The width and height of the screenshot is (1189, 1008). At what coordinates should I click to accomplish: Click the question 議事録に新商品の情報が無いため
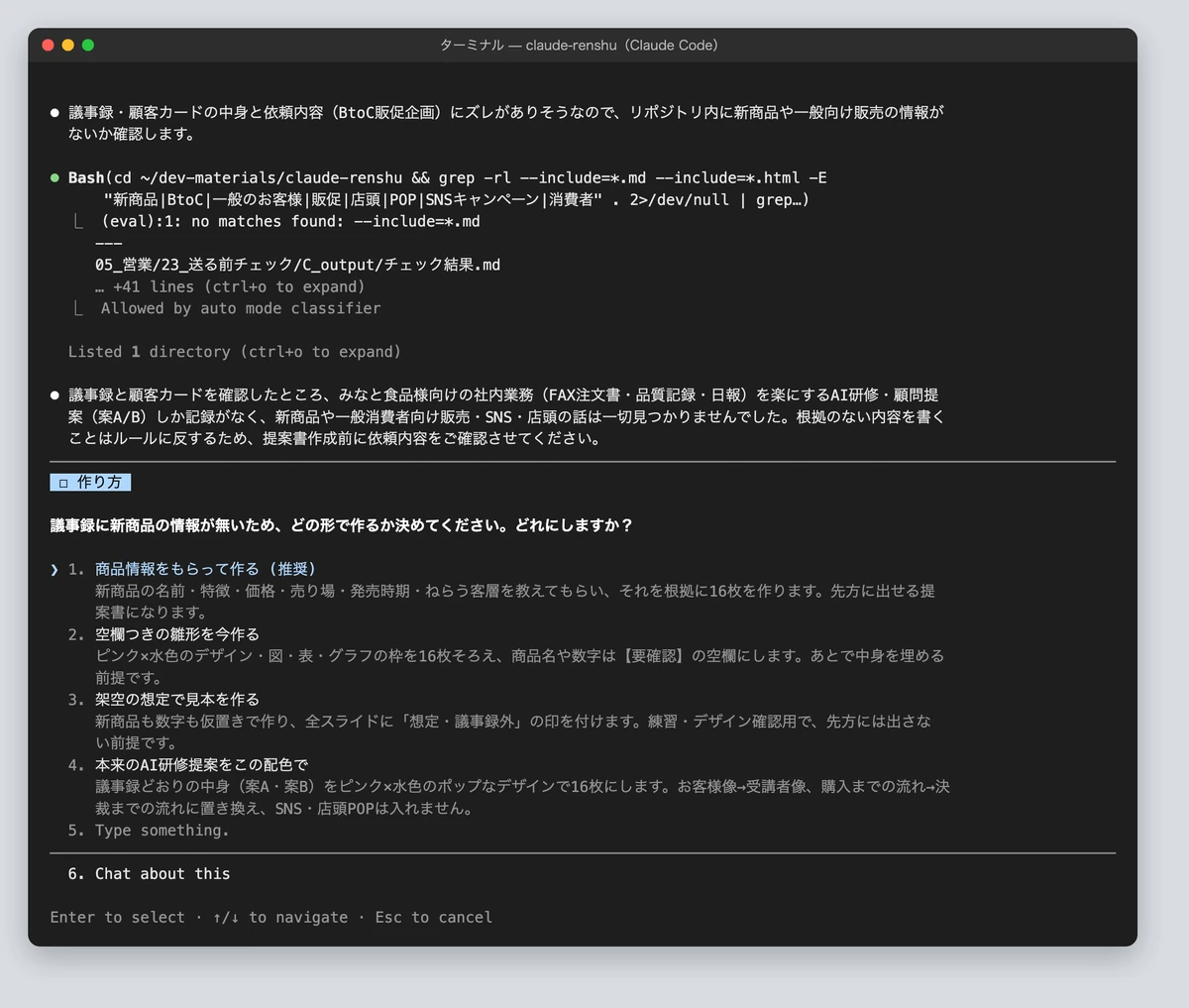(342, 525)
